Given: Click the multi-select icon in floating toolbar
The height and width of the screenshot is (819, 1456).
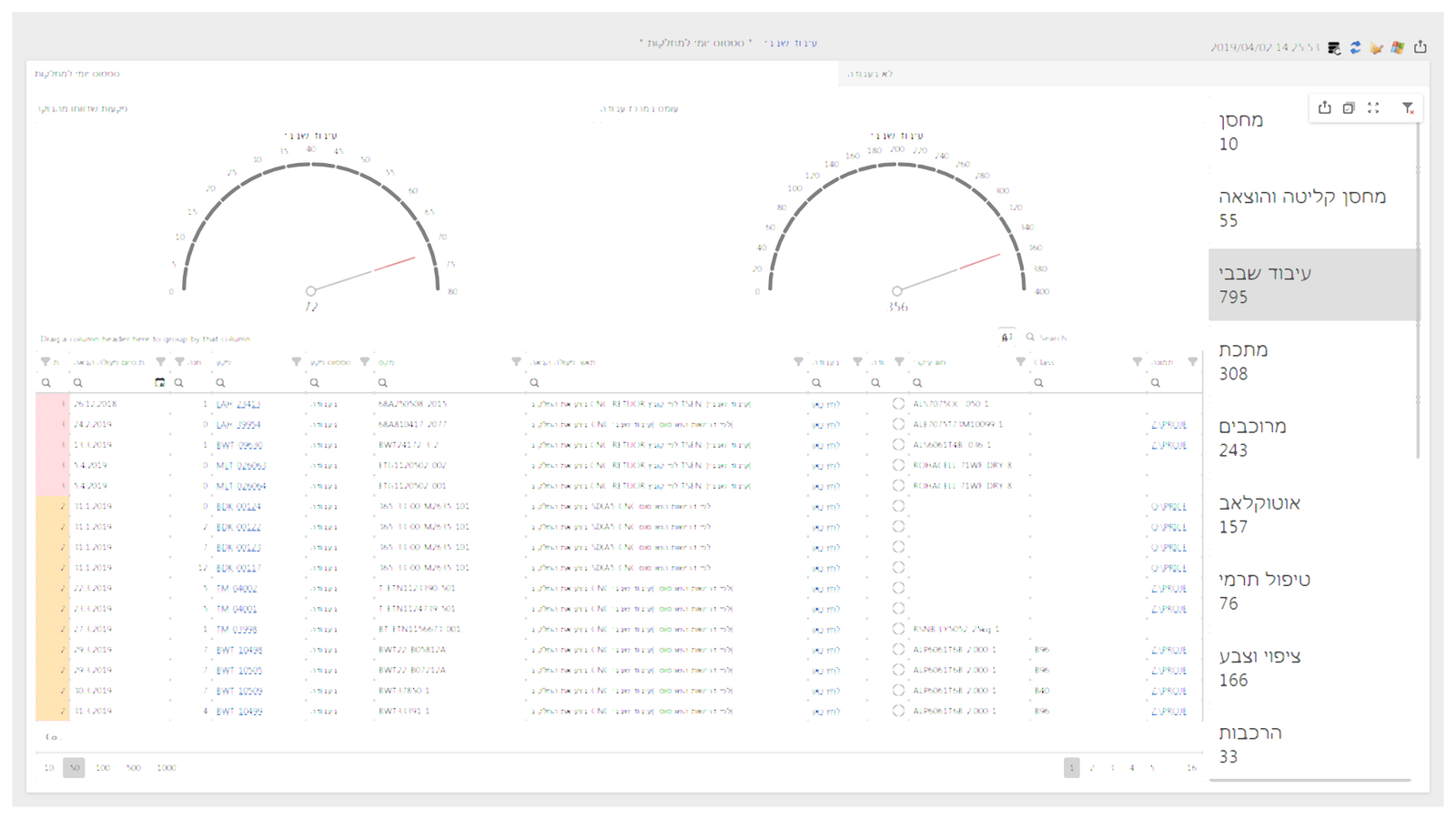Looking at the screenshot, I should (1349, 108).
